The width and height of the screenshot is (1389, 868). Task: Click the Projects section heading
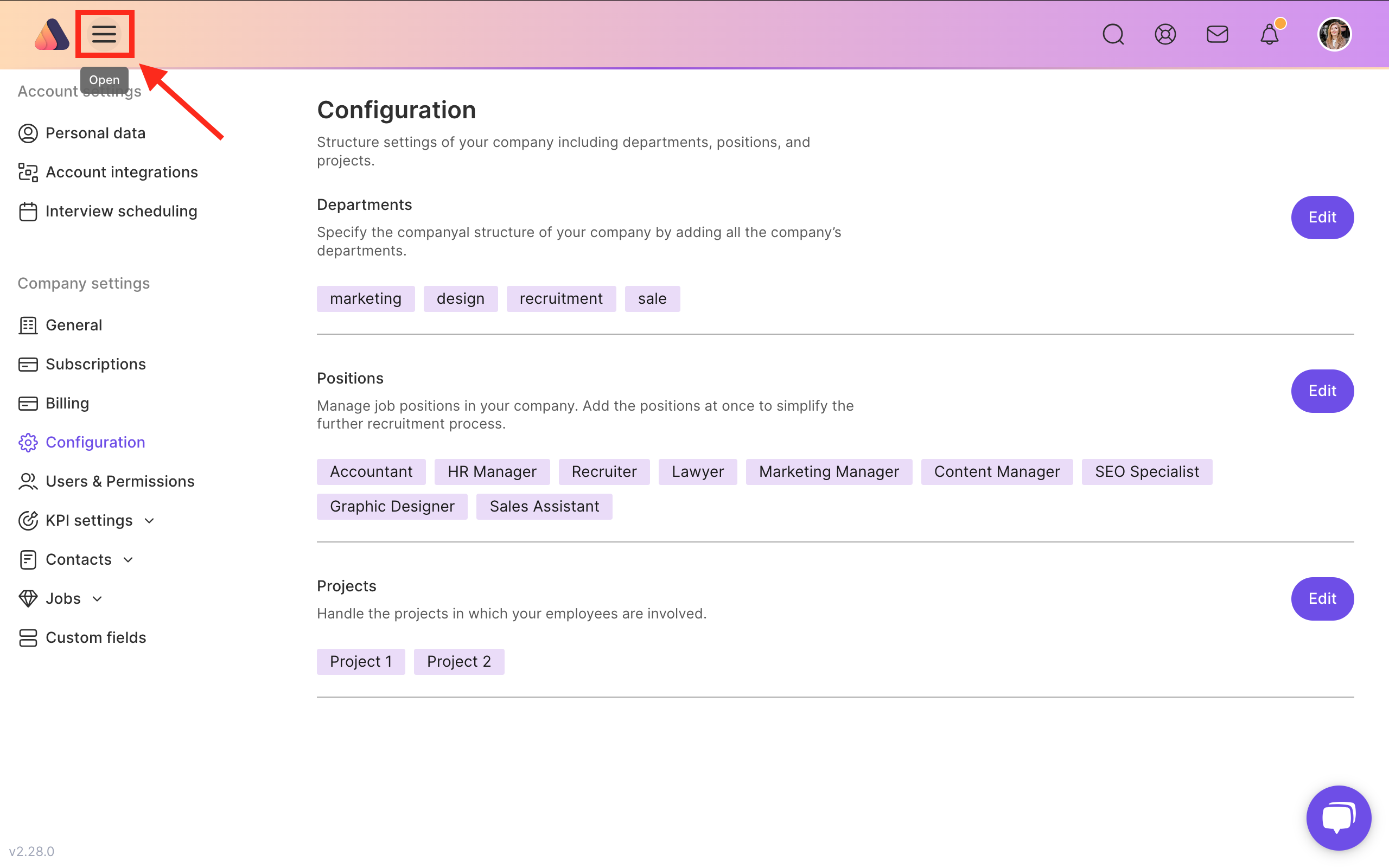tap(347, 585)
